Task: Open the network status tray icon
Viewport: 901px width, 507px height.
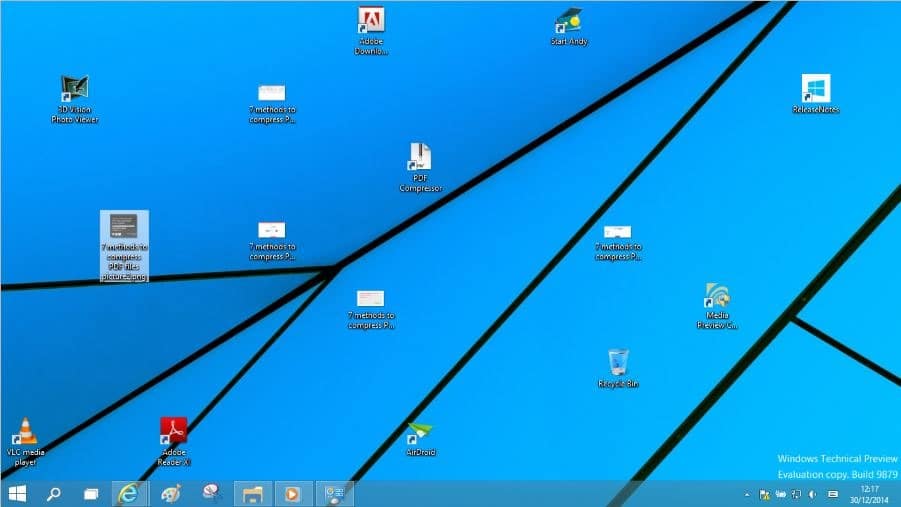Action: click(x=796, y=494)
